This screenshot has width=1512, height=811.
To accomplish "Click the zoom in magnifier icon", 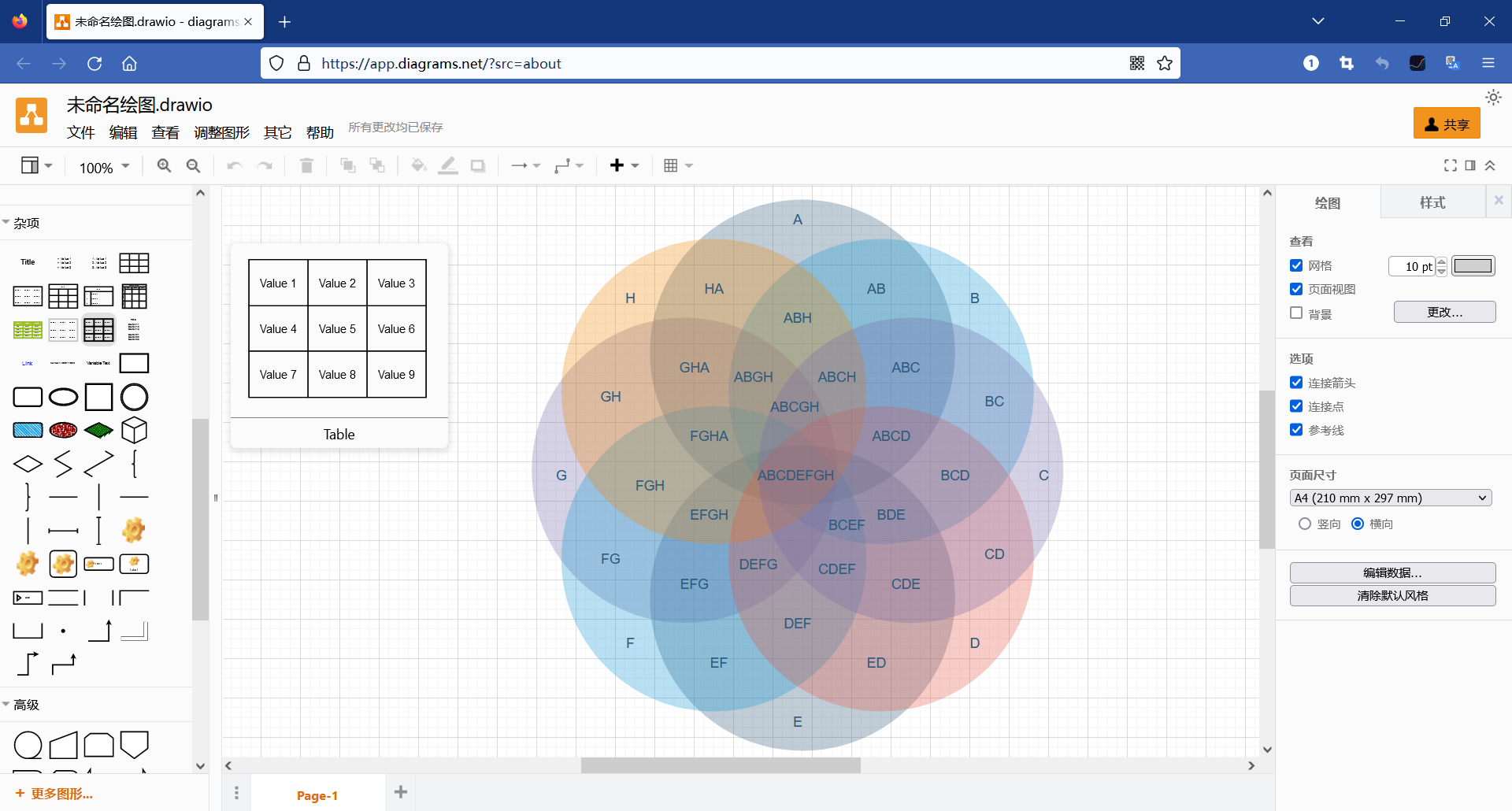I will click(x=164, y=165).
